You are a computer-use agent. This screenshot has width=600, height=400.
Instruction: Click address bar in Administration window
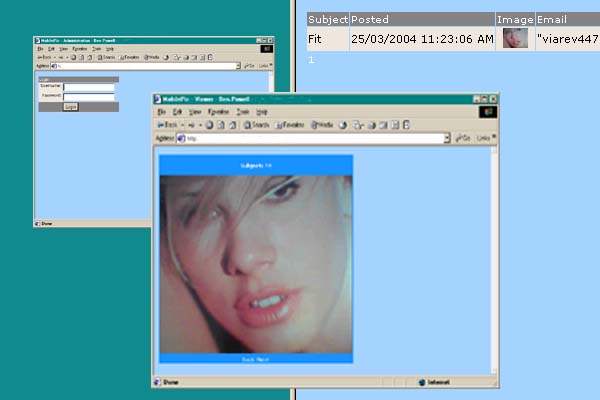(x=145, y=66)
